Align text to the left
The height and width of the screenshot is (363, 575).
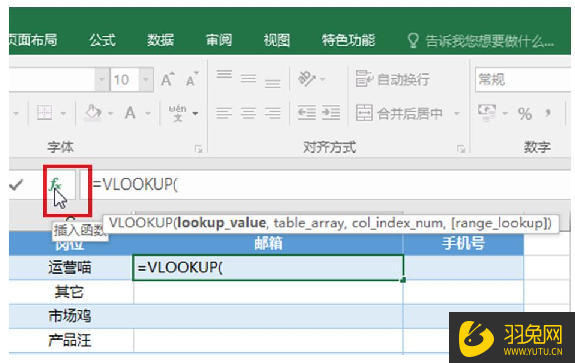(x=224, y=113)
